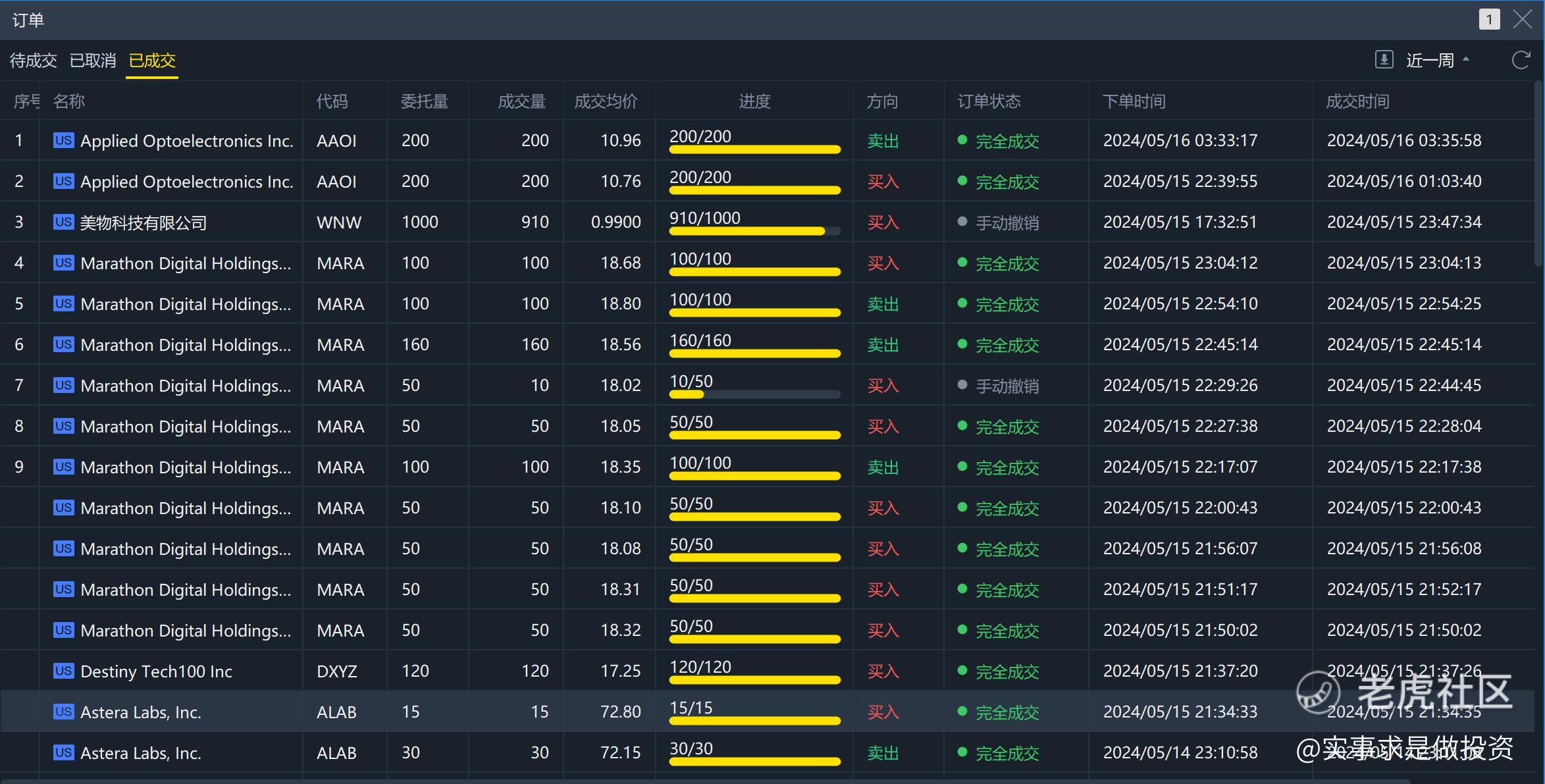
Task: Switch to the 已取消 tab
Action: coord(93,61)
